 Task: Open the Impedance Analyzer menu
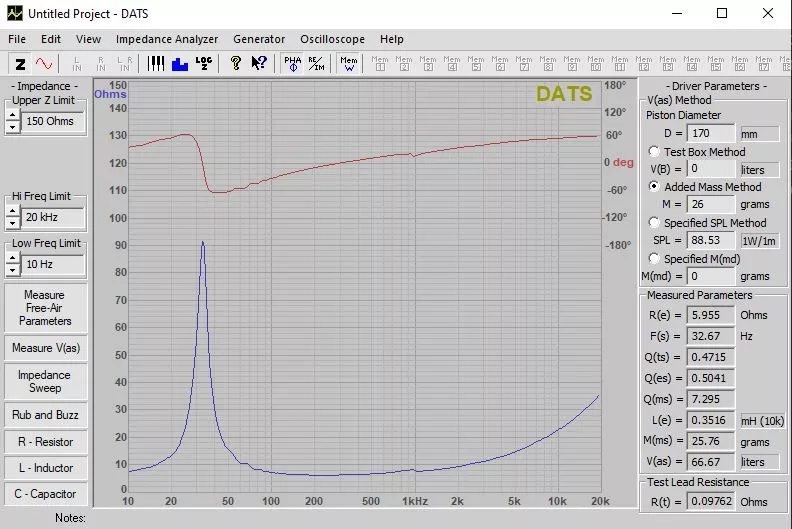point(167,39)
